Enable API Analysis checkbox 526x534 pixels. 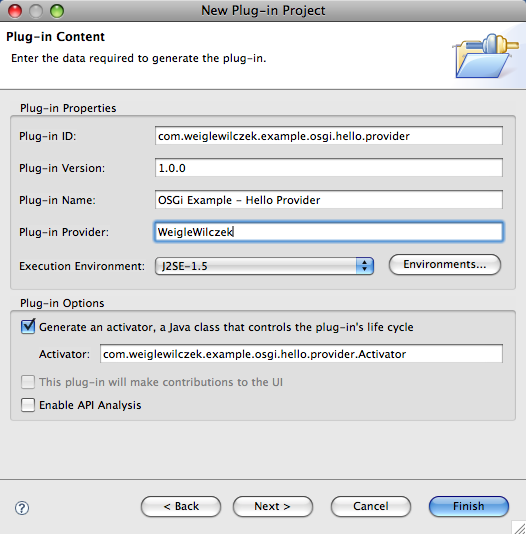[x=28, y=405]
